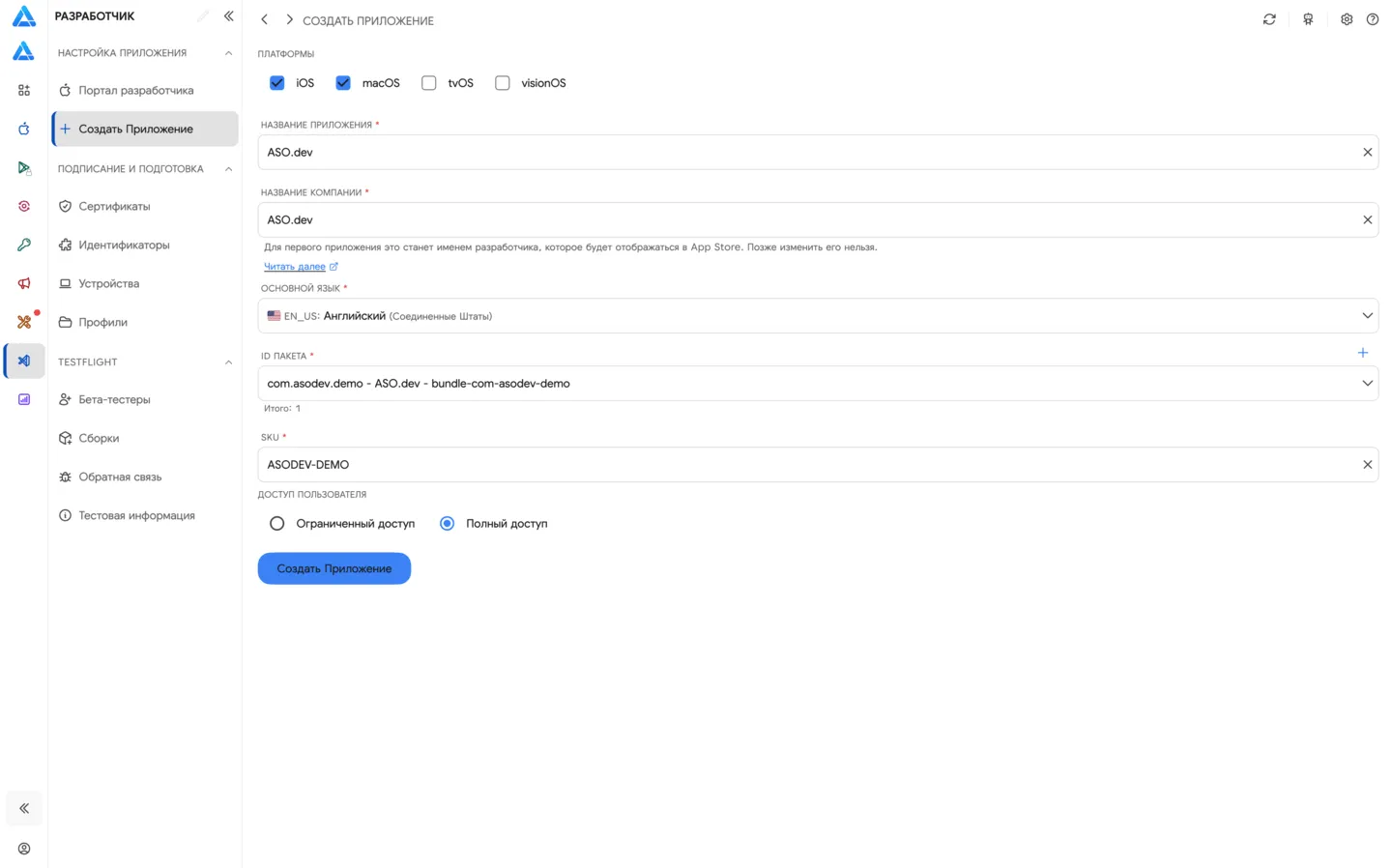Open Сертификаты menu item
This screenshot has height=868, width=1392.
pyautogui.click(x=145, y=206)
